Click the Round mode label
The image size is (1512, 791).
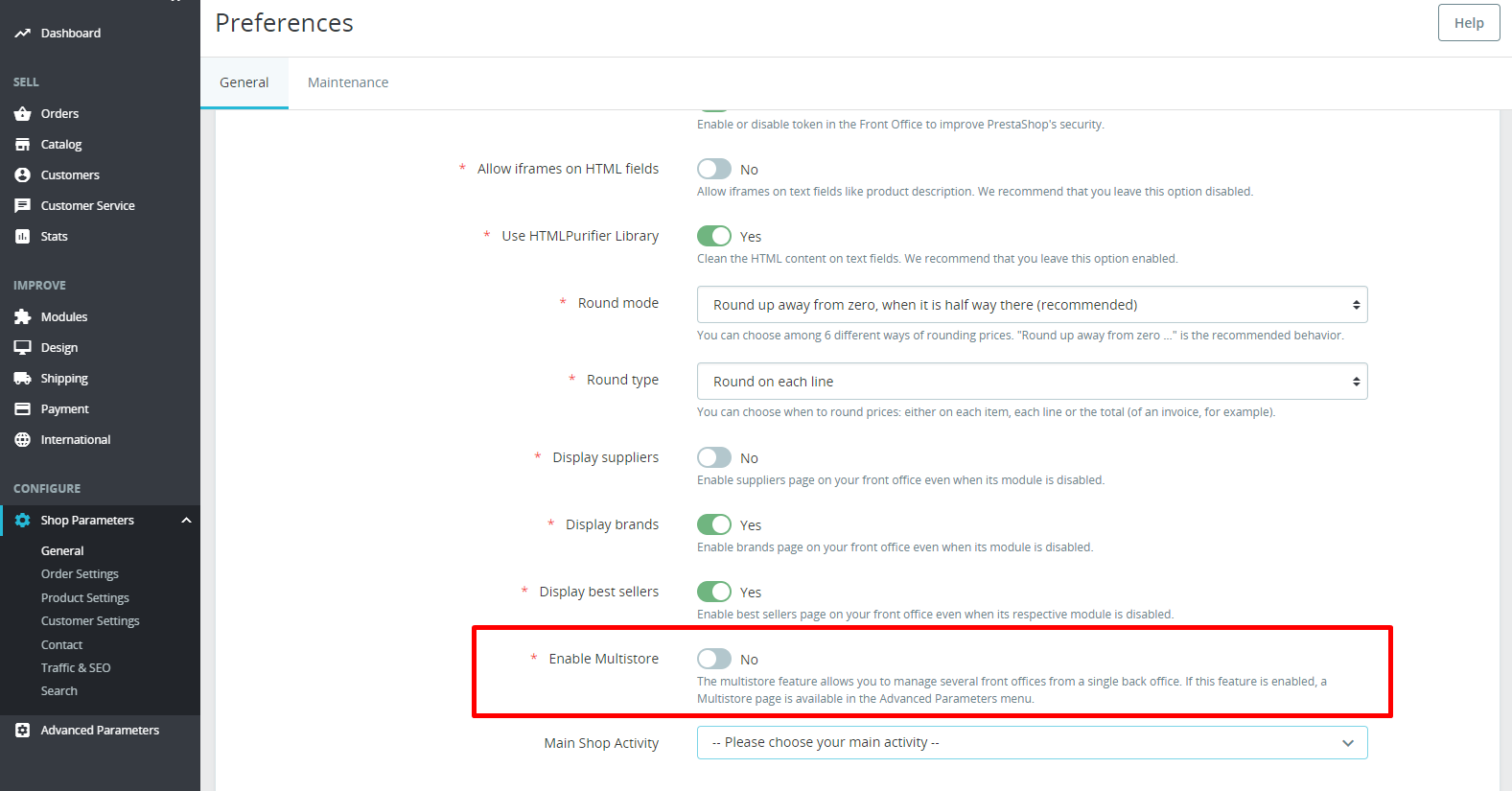click(x=618, y=303)
